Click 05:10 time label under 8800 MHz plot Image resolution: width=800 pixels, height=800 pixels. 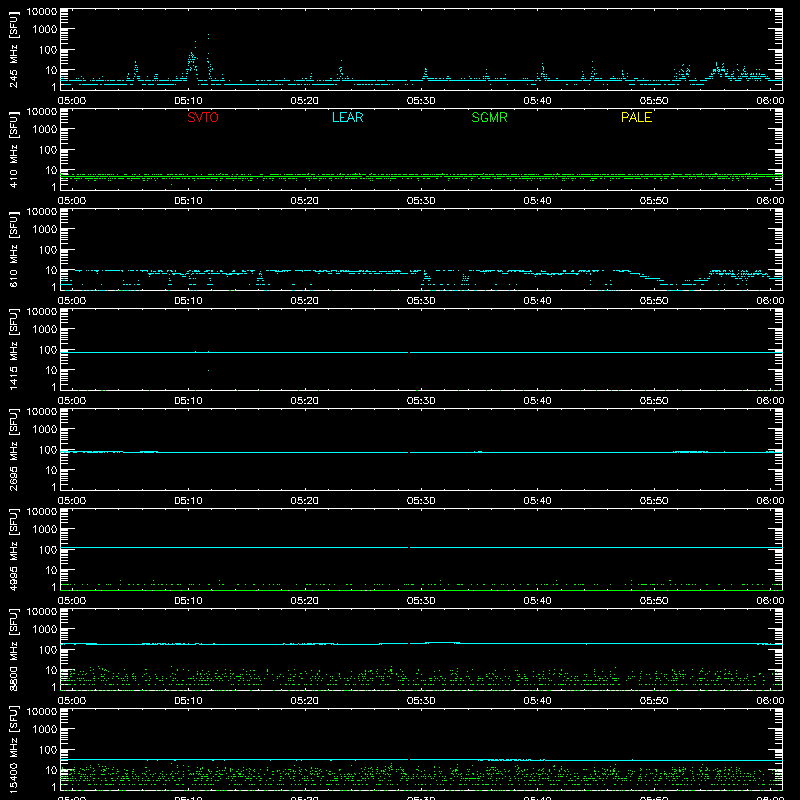tap(188, 701)
